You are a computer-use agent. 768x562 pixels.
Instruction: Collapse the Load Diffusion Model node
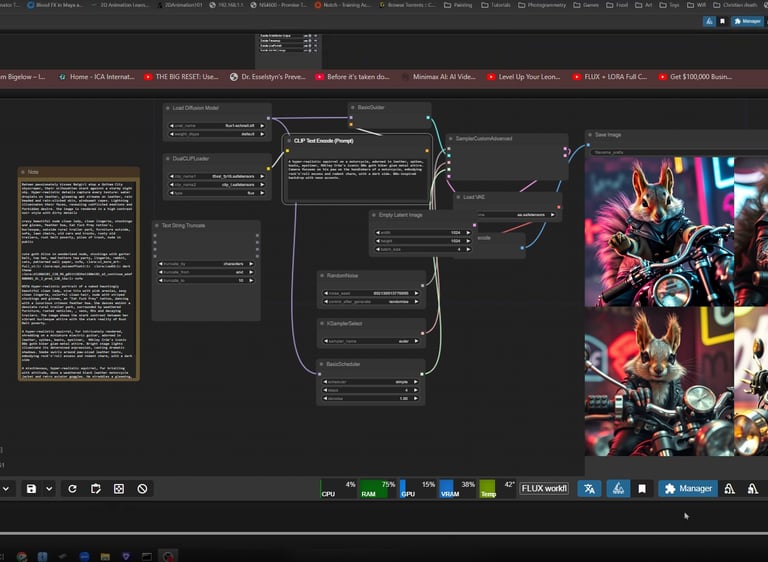coord(167,109)
